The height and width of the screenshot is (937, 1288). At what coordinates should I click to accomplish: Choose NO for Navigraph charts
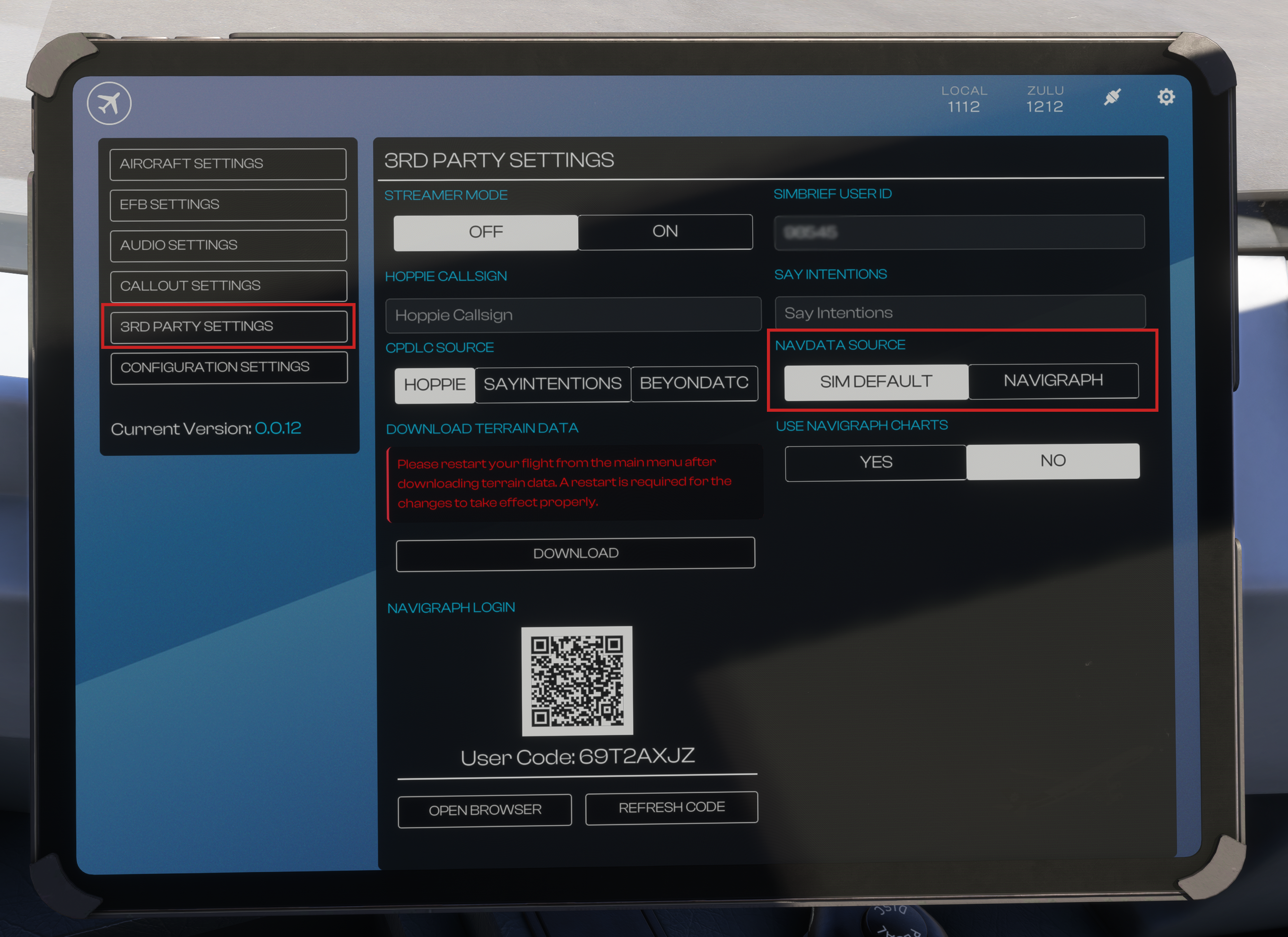(1053, 461)
